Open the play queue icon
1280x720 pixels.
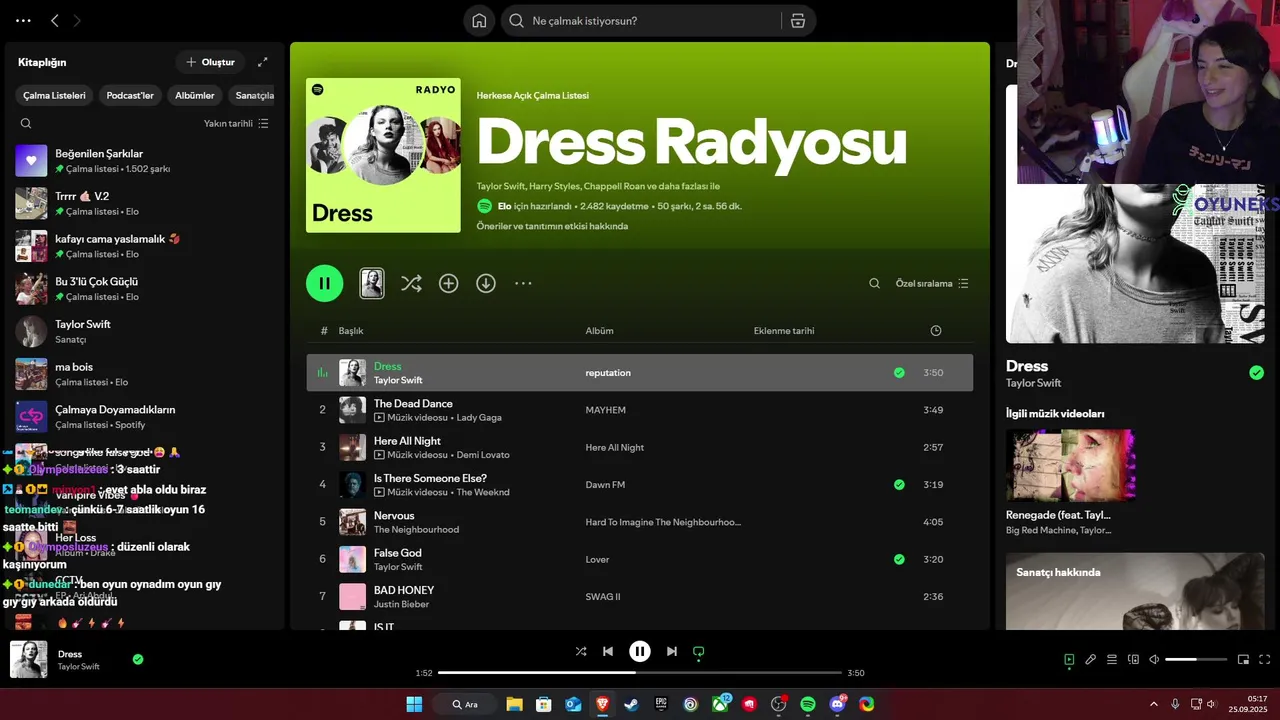point(1112,660)
